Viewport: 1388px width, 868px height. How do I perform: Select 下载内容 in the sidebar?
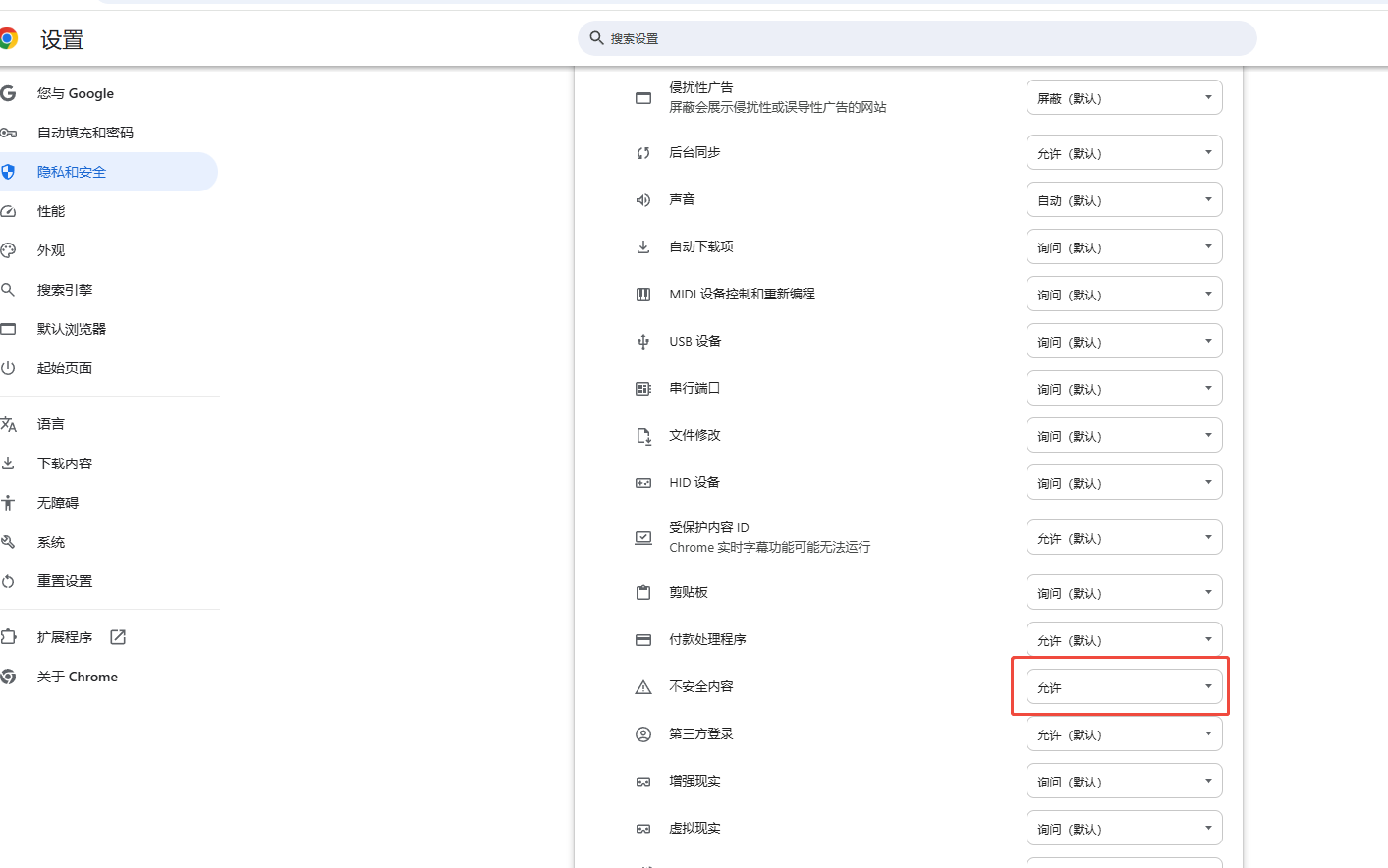point(108,463)
